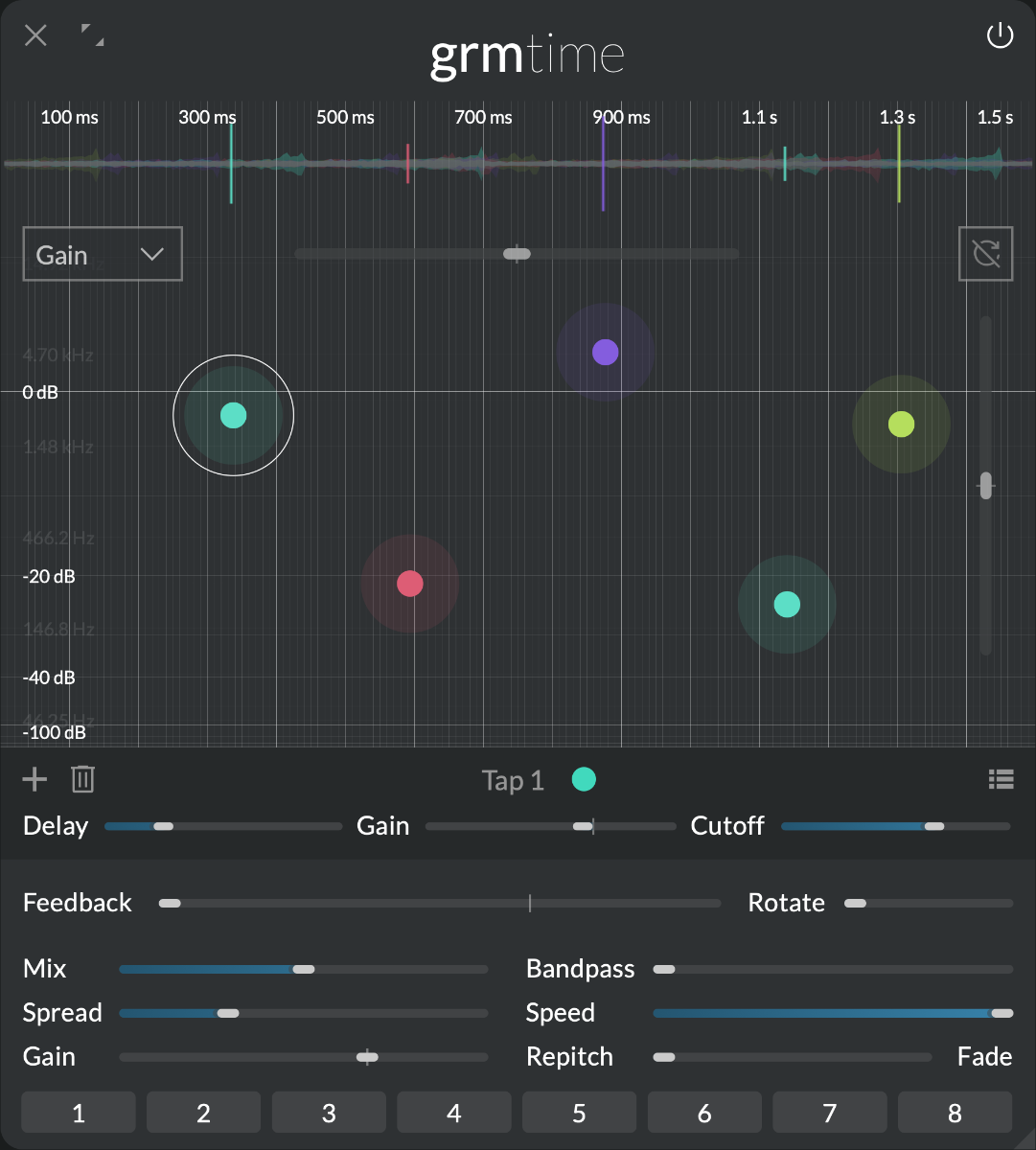Load preset slot 1
The image size is (1036, 1150).
79,1113
